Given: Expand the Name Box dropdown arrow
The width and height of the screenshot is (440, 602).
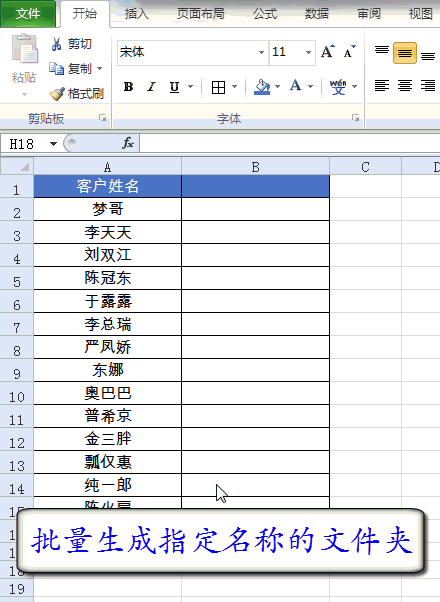Looking at the screenshot, I should (53, 144).
